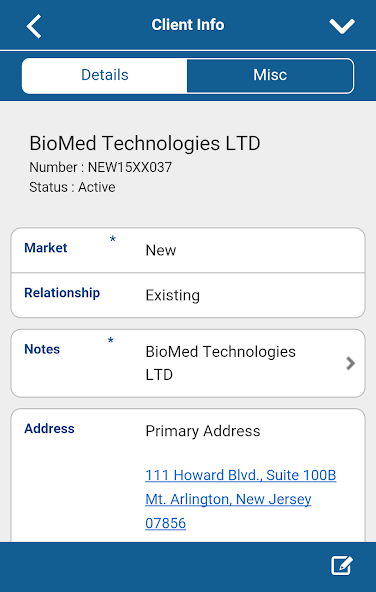The width and height of the screenshot is (376, 592).
Task: Open the Notes row BioMed Technologies LTD
Action: 188,363
